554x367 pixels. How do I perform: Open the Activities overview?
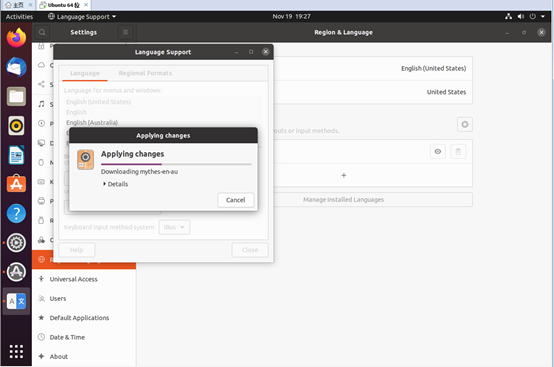[19, 17]
